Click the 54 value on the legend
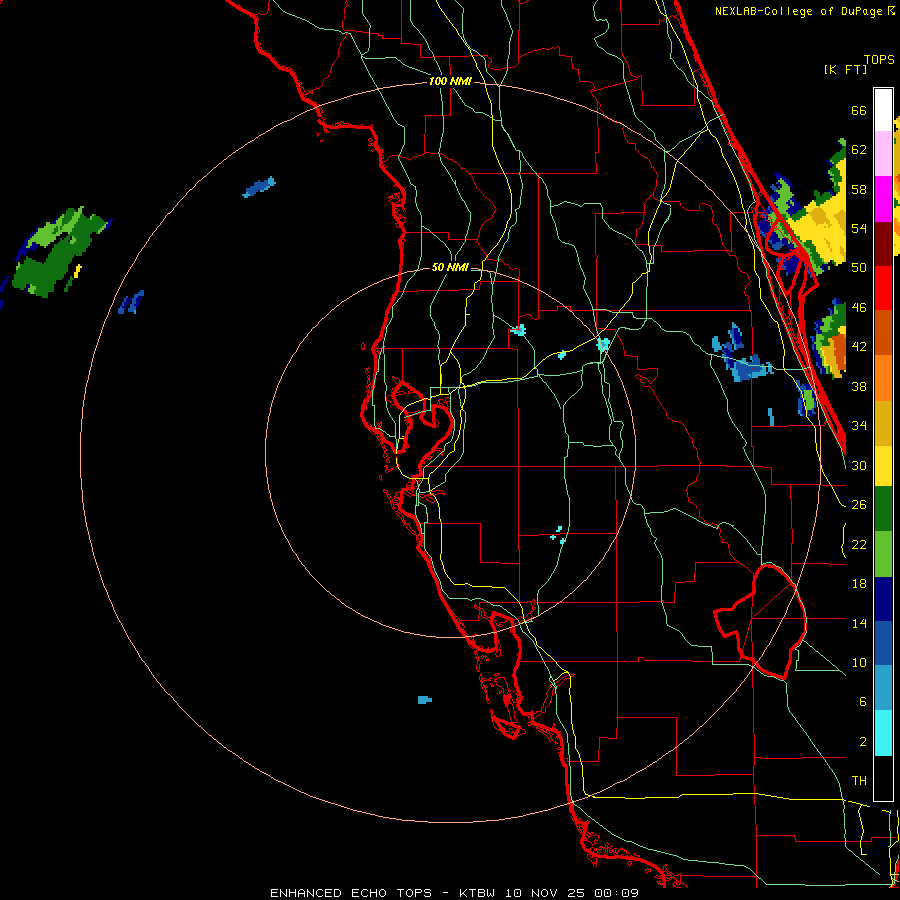The height and width of the screenshot is (900, 900). pyautogui.click(x=859, y=228)
